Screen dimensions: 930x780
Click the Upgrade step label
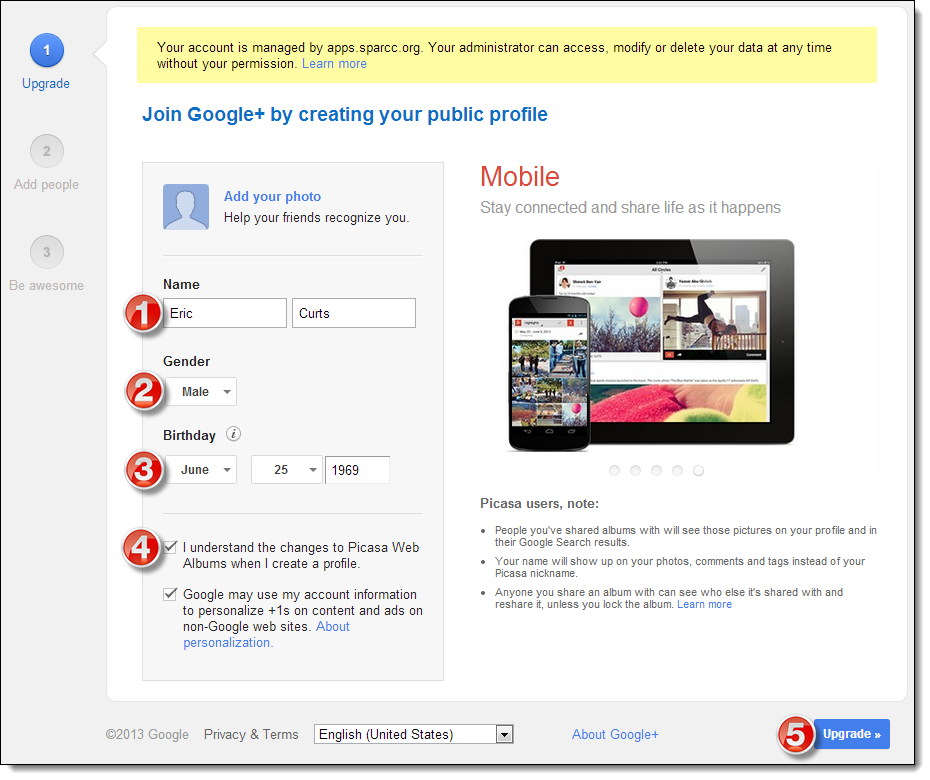point(46,84)
